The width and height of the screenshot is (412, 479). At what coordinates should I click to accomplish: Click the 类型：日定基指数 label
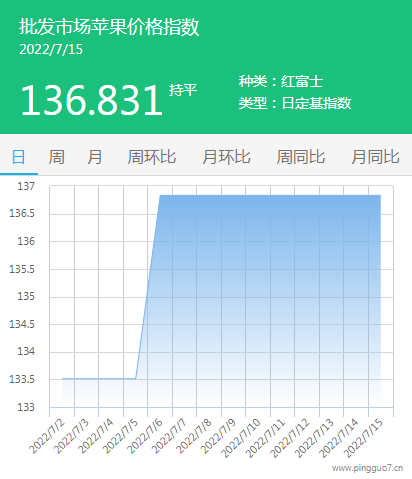(x=295, y=103)
